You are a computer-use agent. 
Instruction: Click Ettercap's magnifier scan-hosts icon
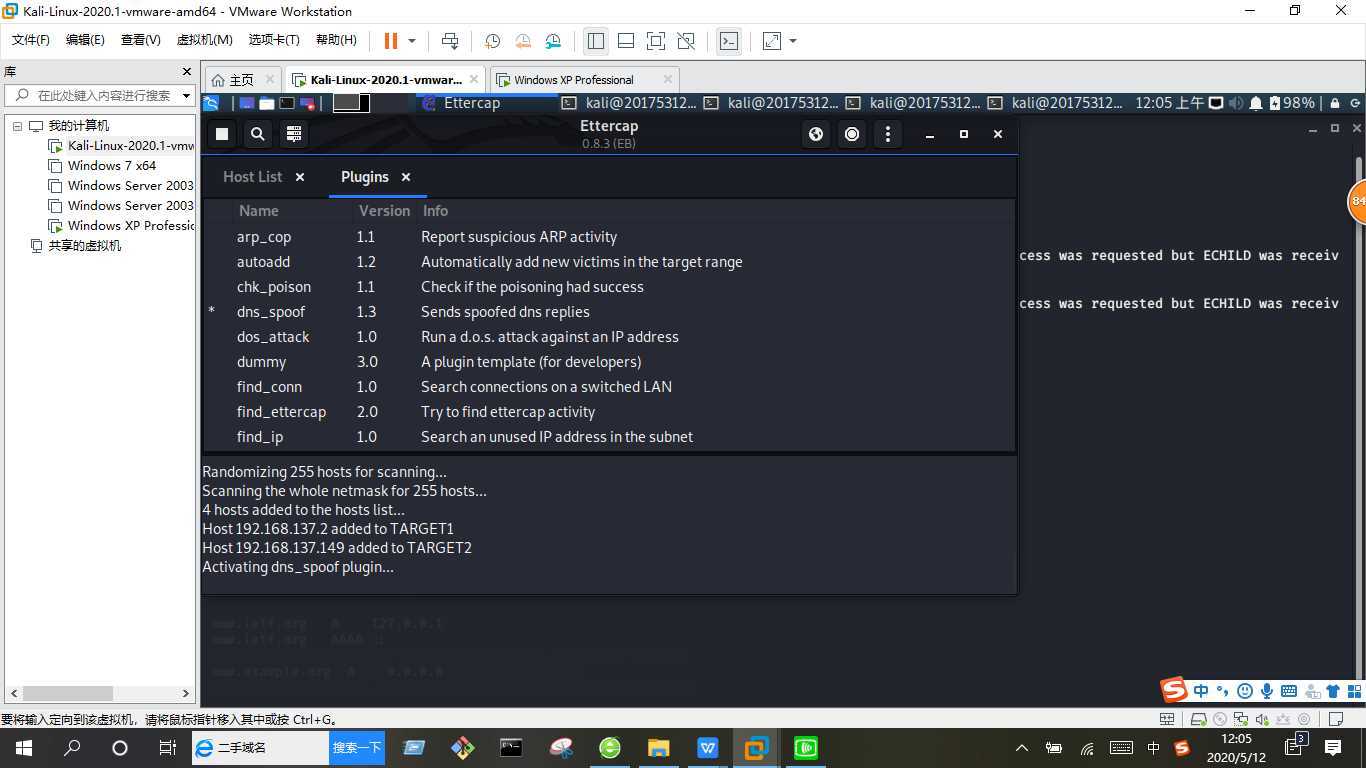click(258, 134)
